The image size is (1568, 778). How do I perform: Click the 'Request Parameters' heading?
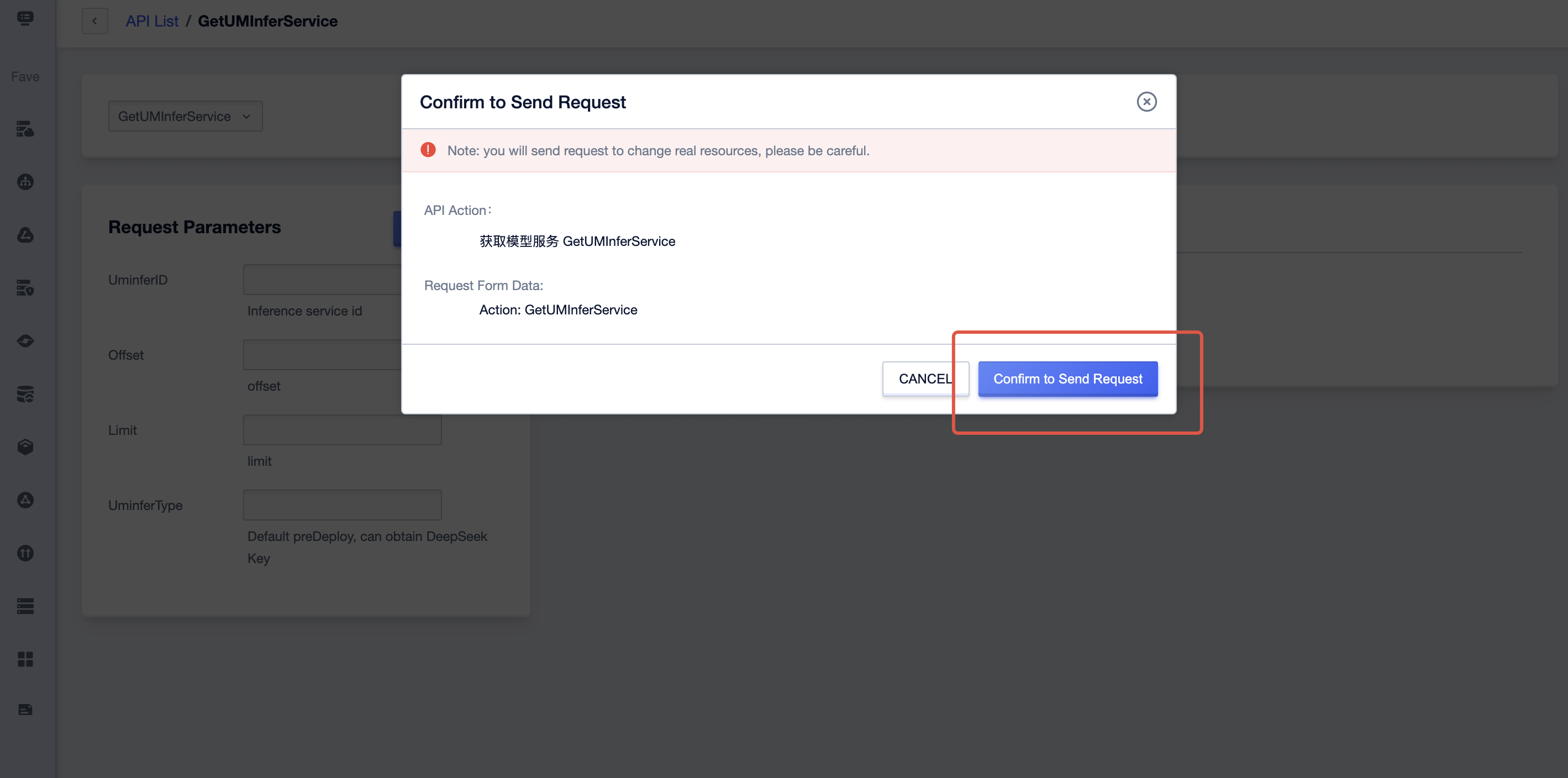click(194, 227)
